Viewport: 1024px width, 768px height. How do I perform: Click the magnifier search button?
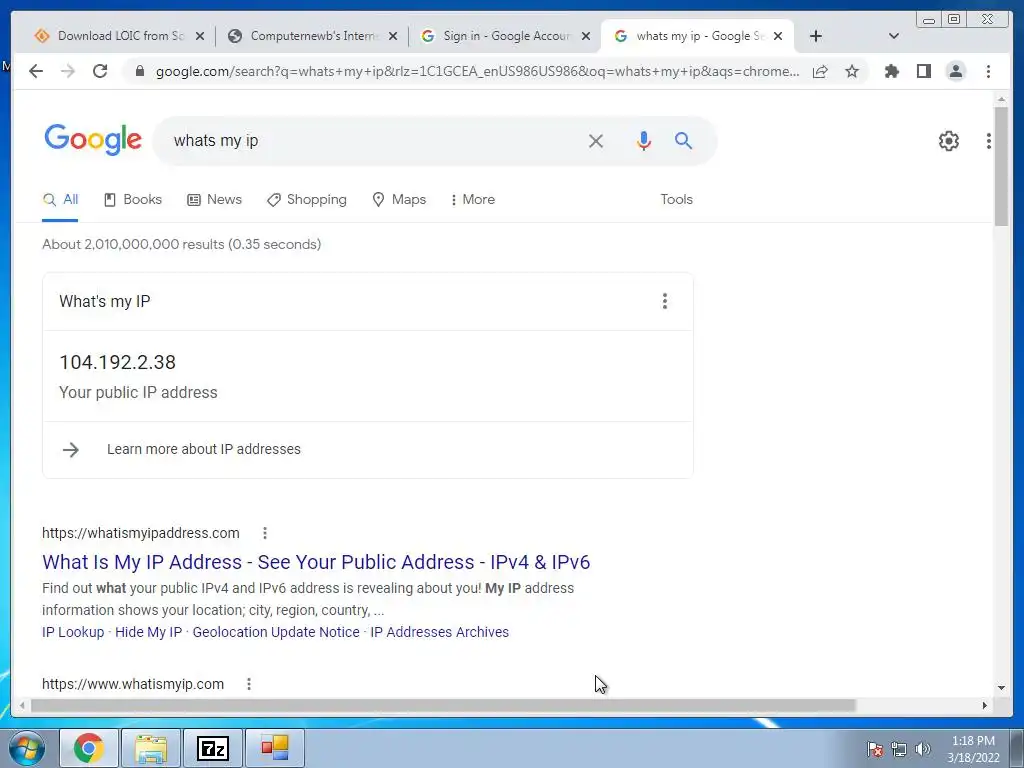683,140
